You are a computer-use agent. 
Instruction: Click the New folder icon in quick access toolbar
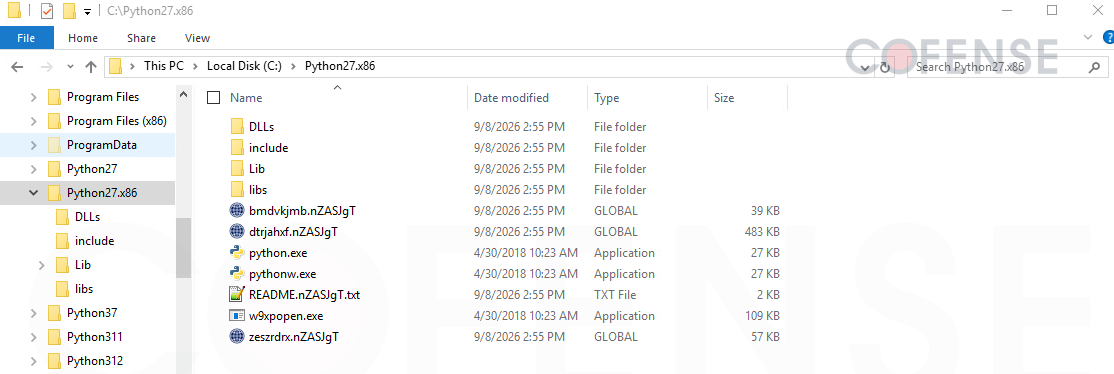pyautogui.click(x=69, y=11)
